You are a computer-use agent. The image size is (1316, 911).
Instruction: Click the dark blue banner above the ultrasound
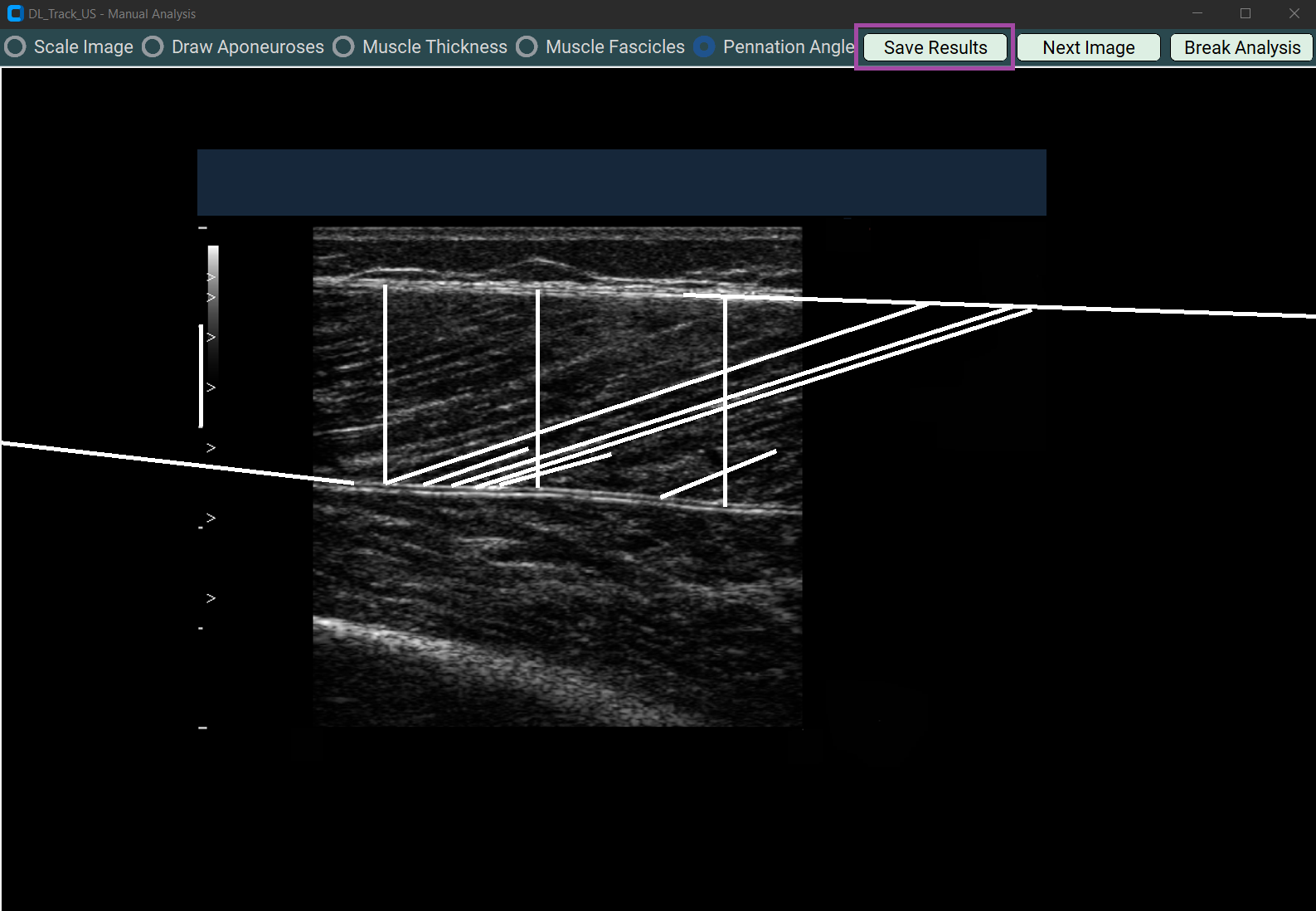[621, 183]
